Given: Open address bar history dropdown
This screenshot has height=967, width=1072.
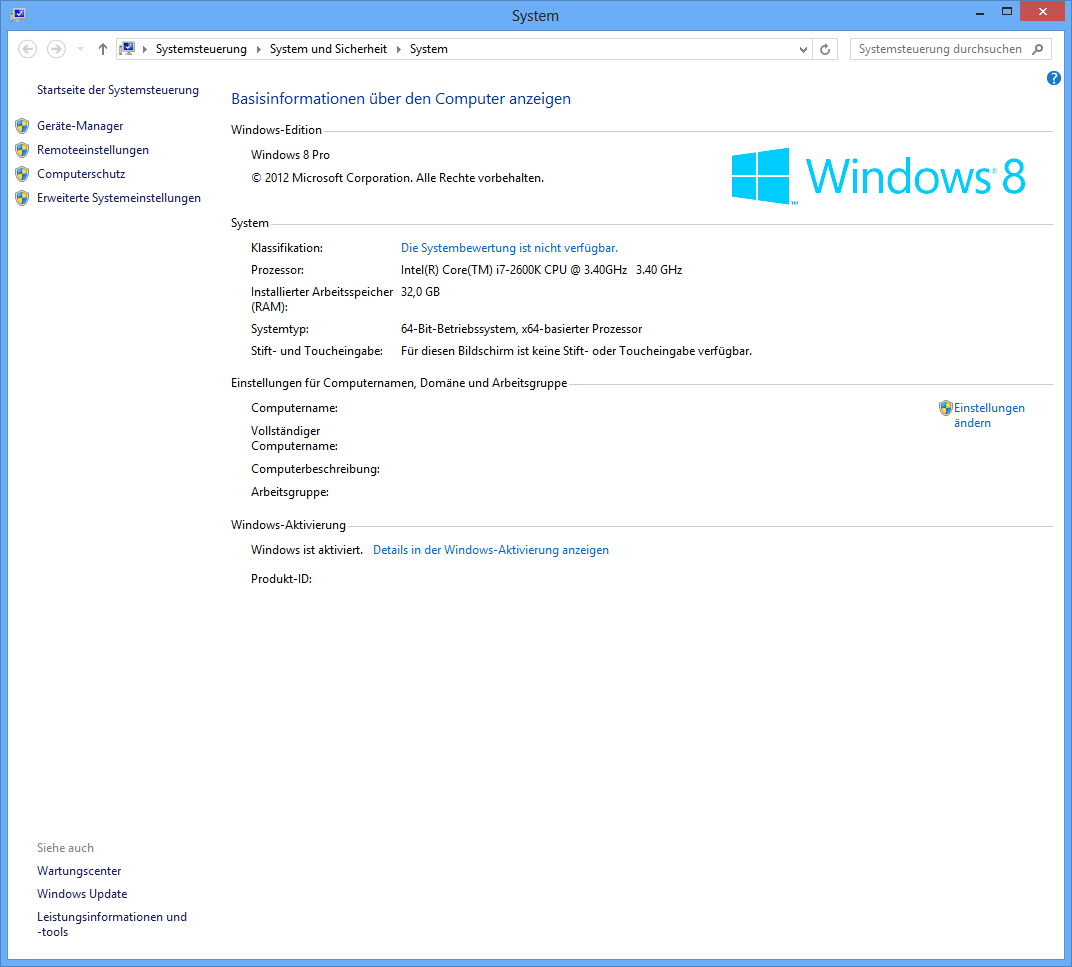Looking at the screenshot, I should pos(803,49).
